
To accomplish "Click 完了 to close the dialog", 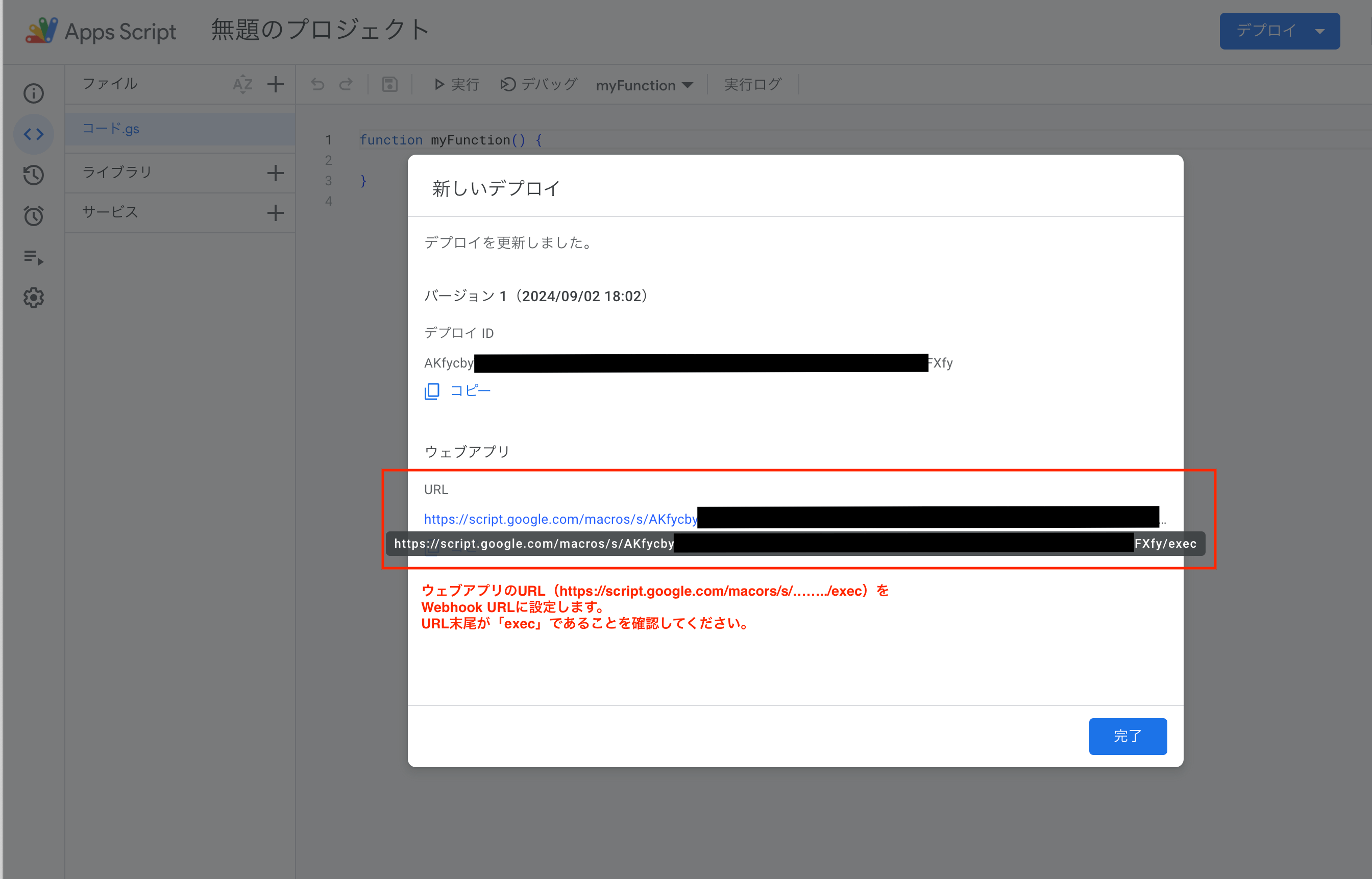I will pyautogui.click(x=1128, y=736).
